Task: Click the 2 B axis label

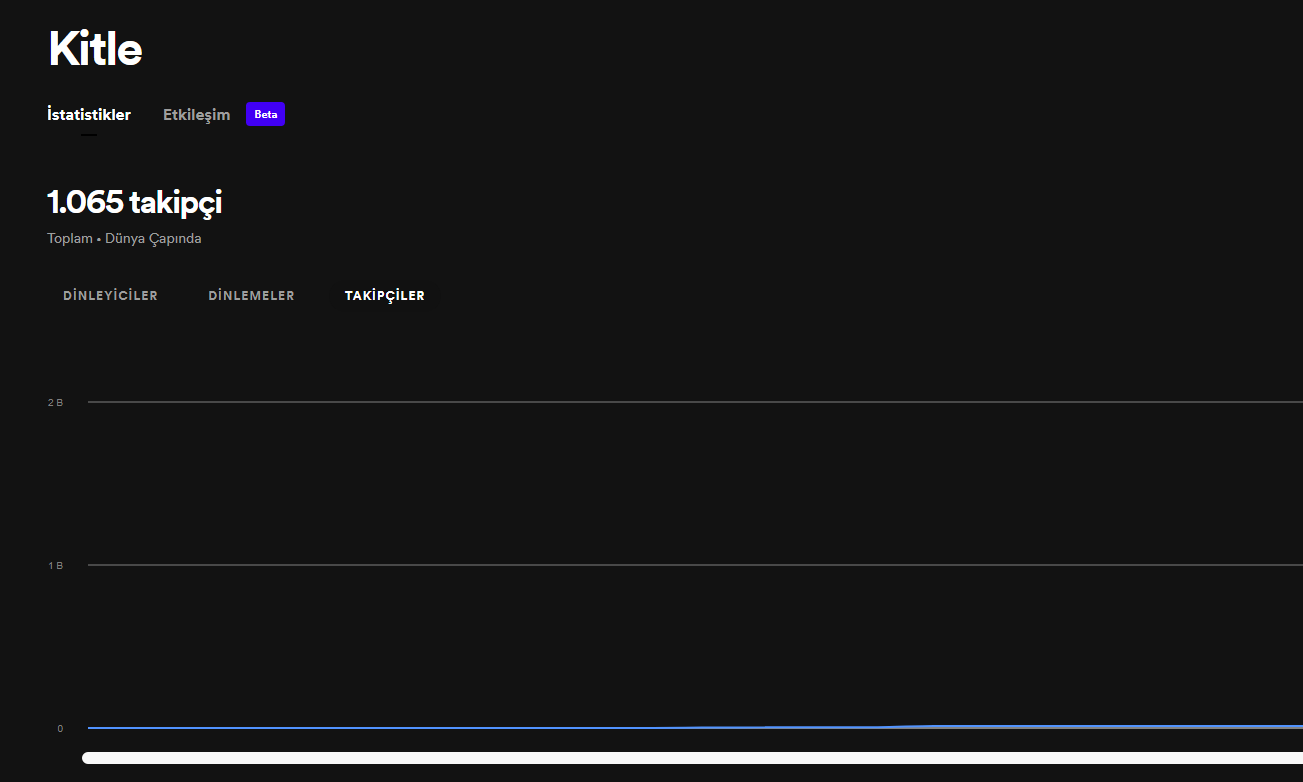Action: pyautogui.click(x=56, y=402)
